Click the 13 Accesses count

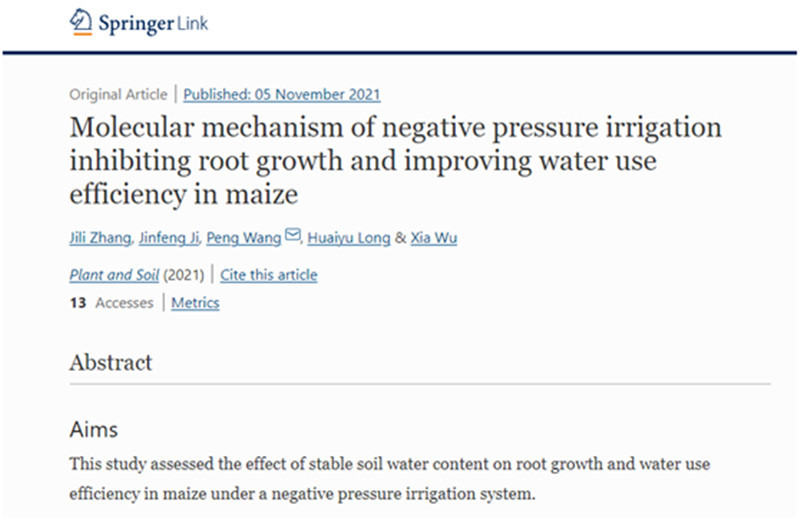111,303
